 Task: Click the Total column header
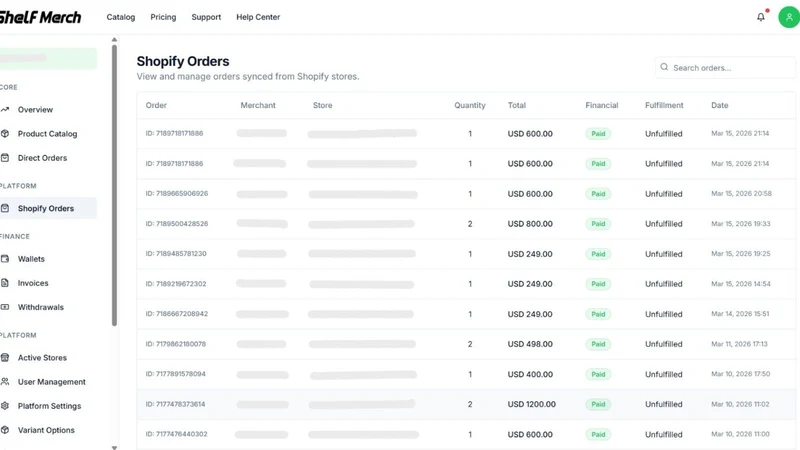point(517,105)
